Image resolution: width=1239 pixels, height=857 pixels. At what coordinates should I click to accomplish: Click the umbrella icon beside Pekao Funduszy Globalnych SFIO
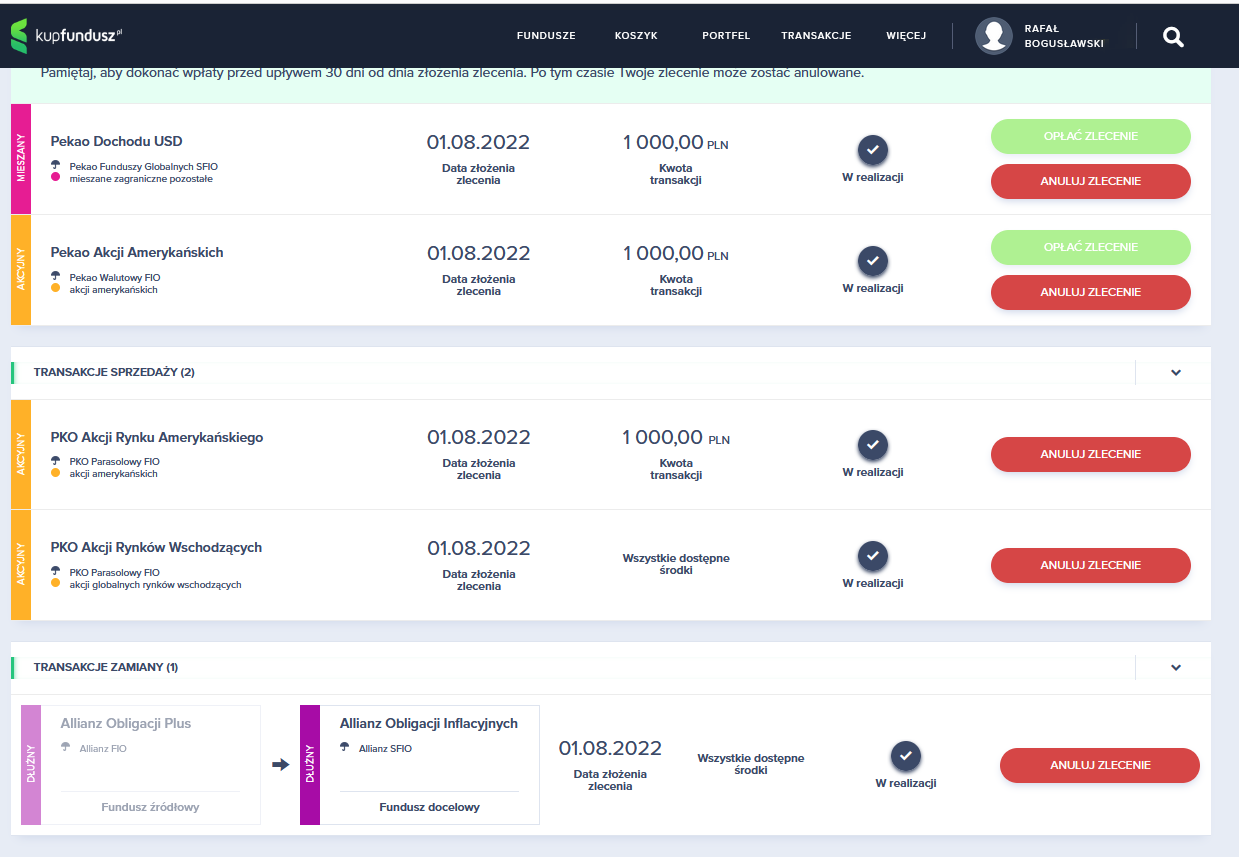(x=56, y=165)
